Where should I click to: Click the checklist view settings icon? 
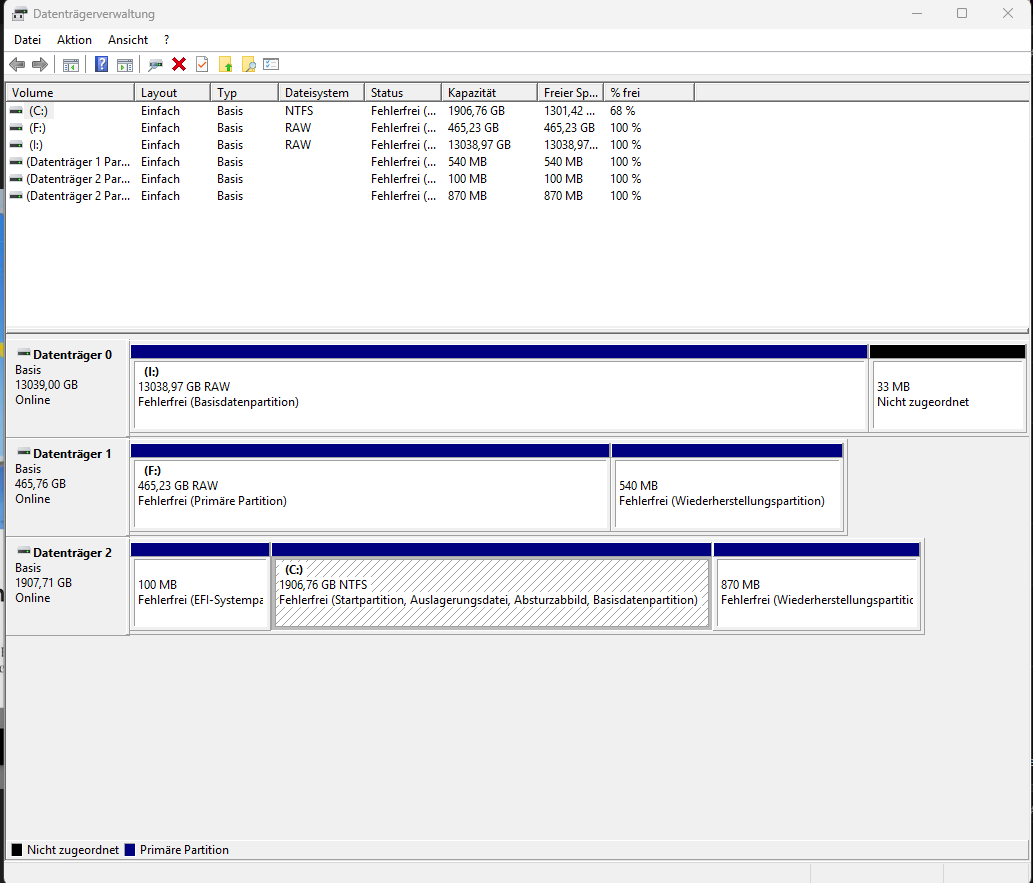coord(271,64)
